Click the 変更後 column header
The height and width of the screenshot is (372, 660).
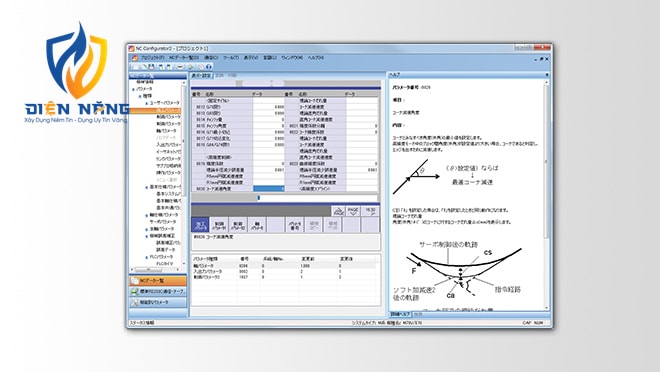(x=345, y=259)
